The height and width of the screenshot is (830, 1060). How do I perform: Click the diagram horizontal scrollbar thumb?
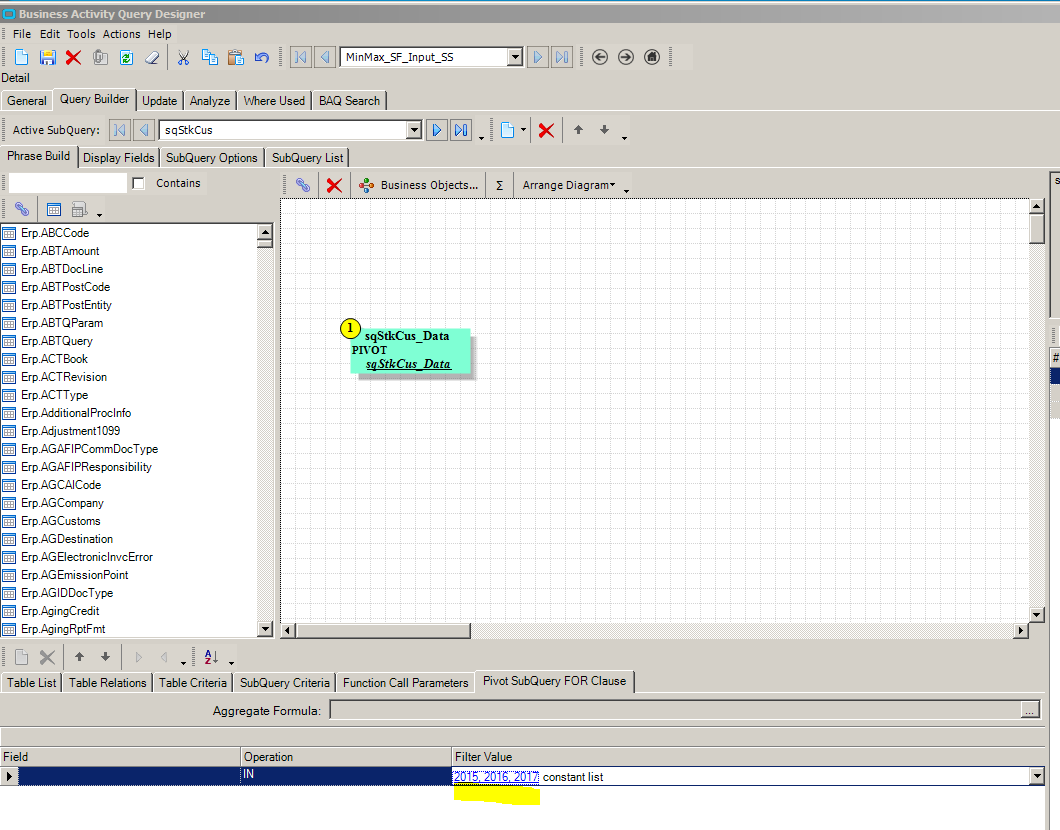click(383, 631)
